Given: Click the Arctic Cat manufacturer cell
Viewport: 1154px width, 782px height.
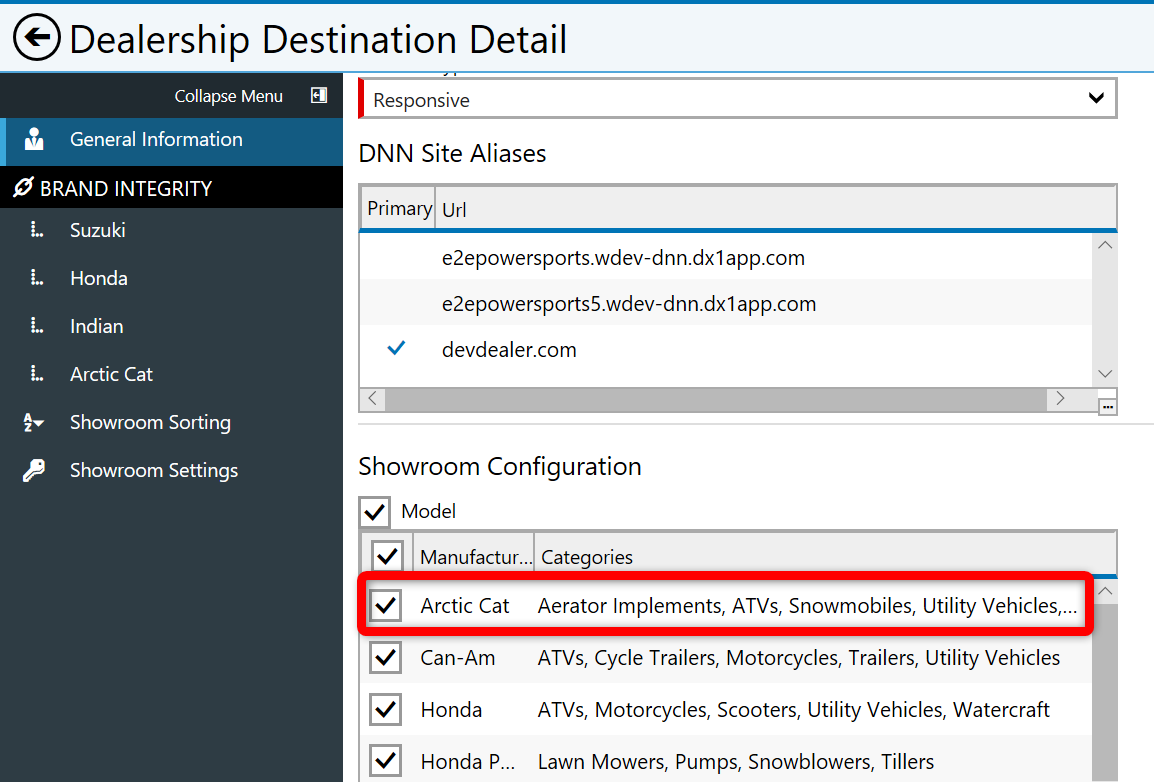Looking at the screenshot, I should coord(465,605).
